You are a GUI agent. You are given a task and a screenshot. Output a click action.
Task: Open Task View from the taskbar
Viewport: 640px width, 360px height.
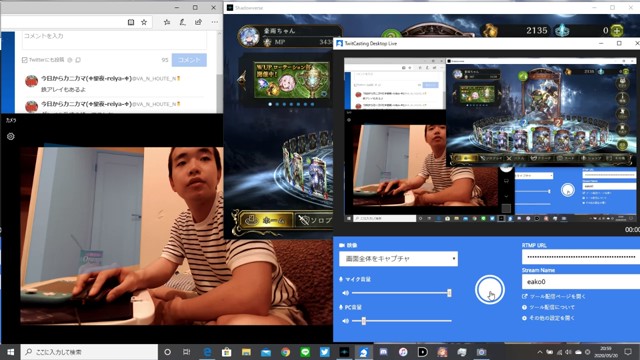tap(187, 352)
